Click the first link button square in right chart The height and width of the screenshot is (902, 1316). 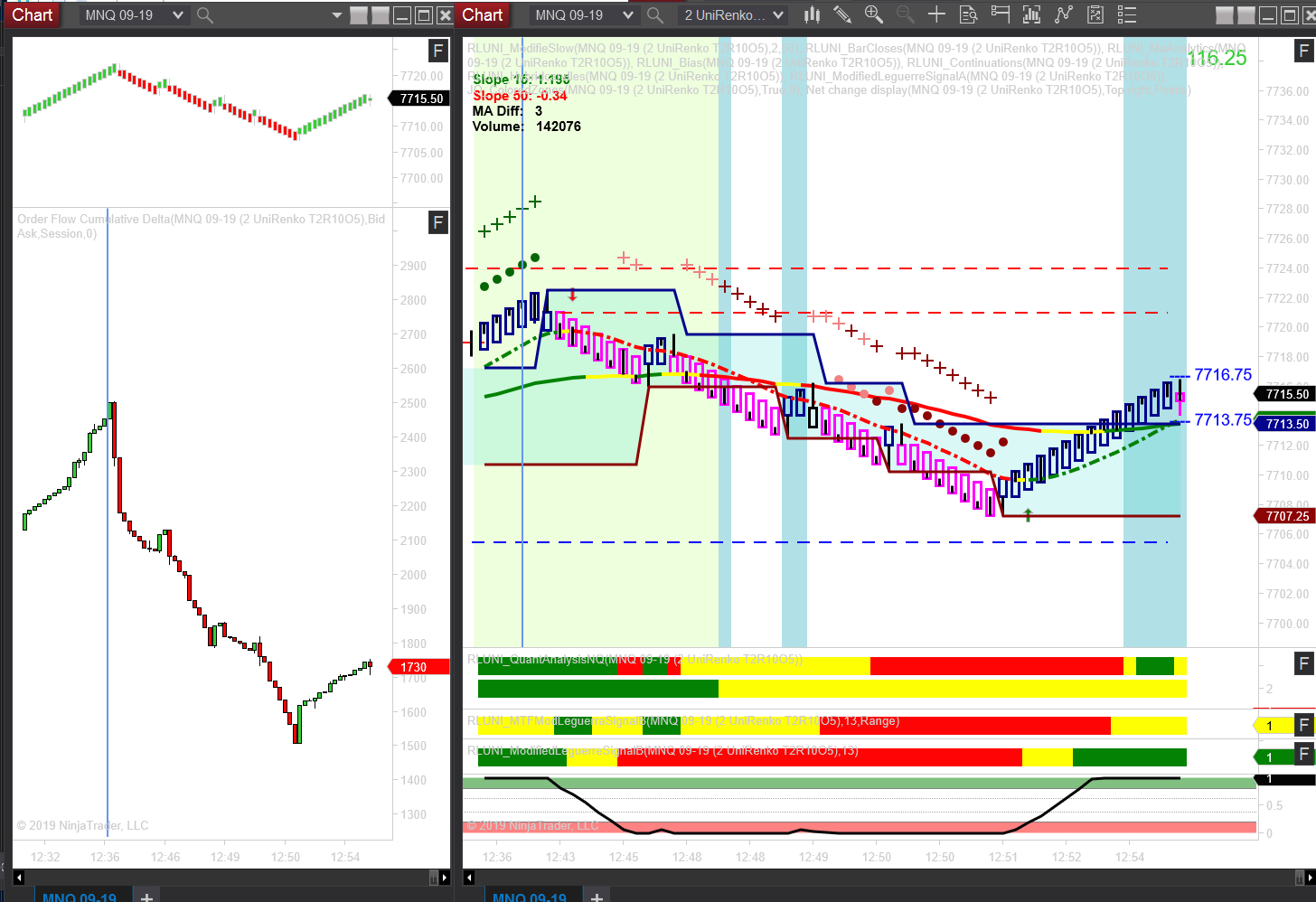(x=1225, y=15)
